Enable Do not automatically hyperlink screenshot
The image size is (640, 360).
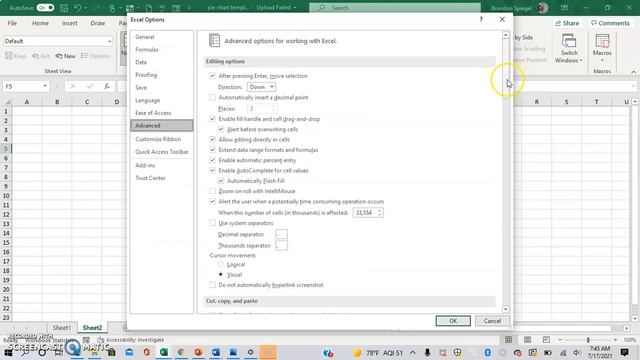tap(212, 284)
